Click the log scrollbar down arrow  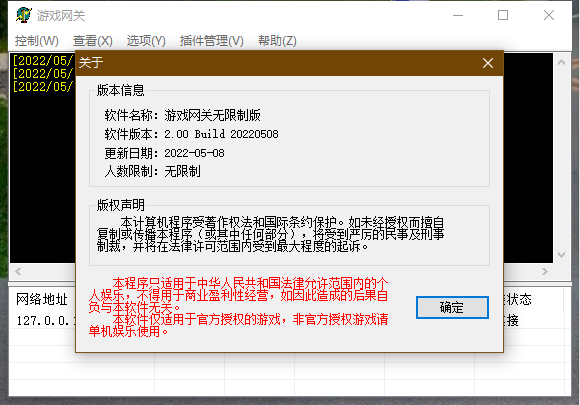(562, 255)
